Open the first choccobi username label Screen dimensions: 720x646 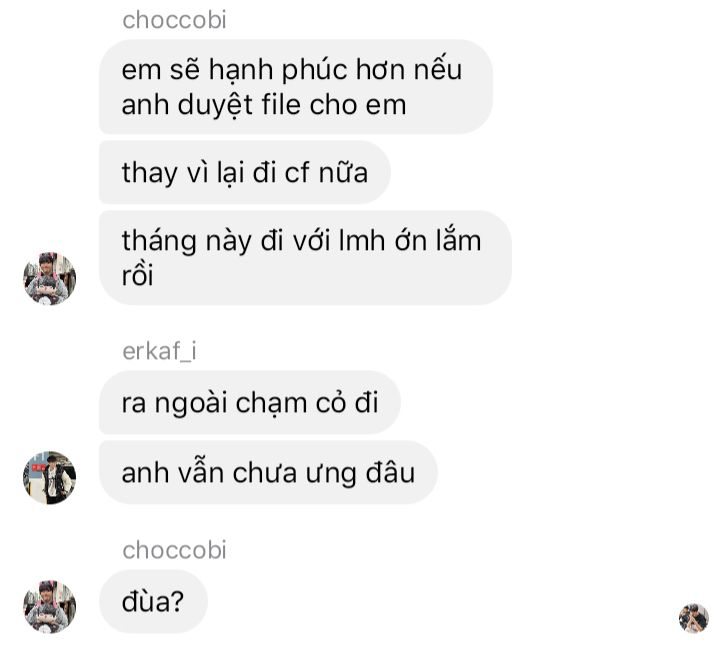click(x=174, y=20)
